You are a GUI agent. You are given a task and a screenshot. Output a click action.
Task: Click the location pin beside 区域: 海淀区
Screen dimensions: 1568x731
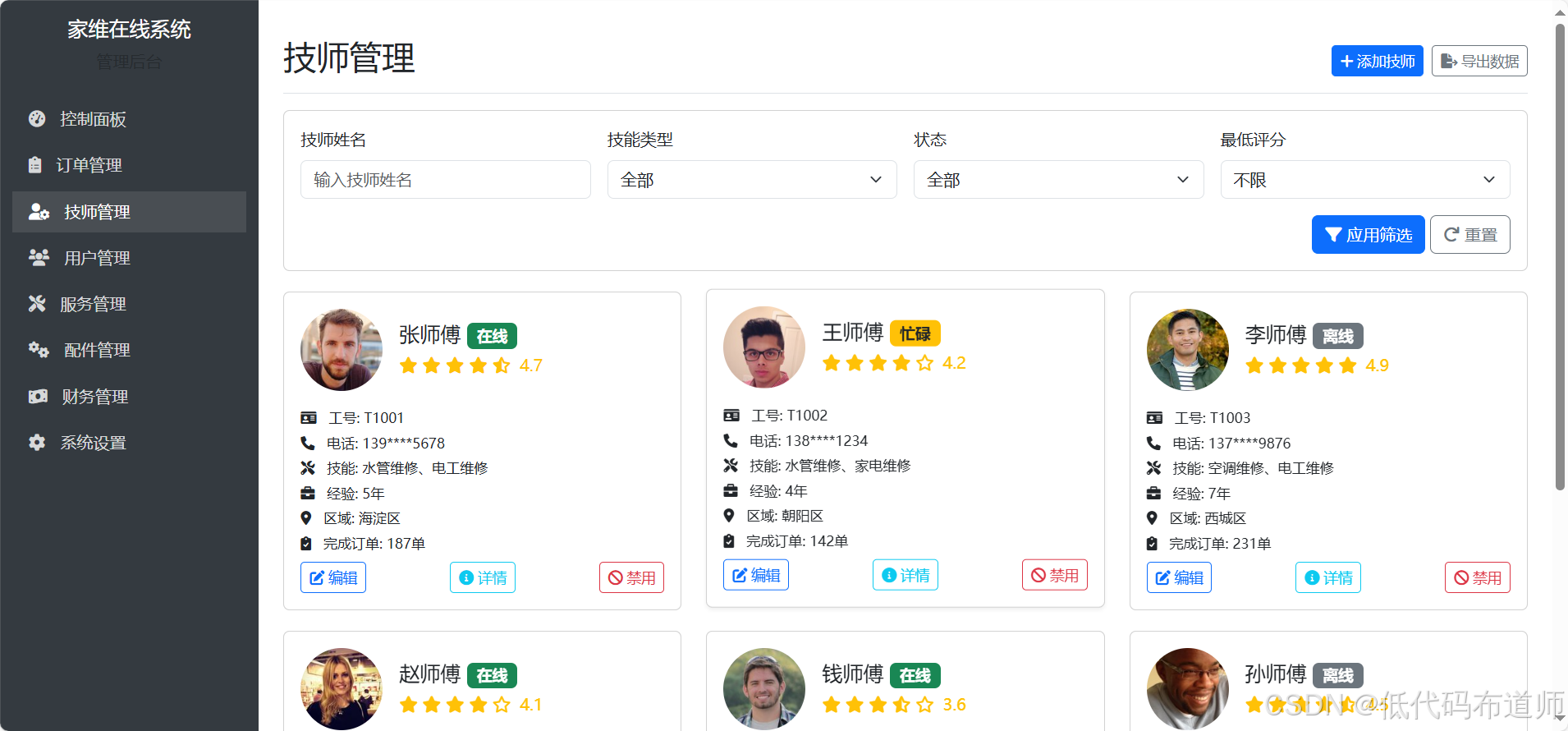tap(306, 518)
